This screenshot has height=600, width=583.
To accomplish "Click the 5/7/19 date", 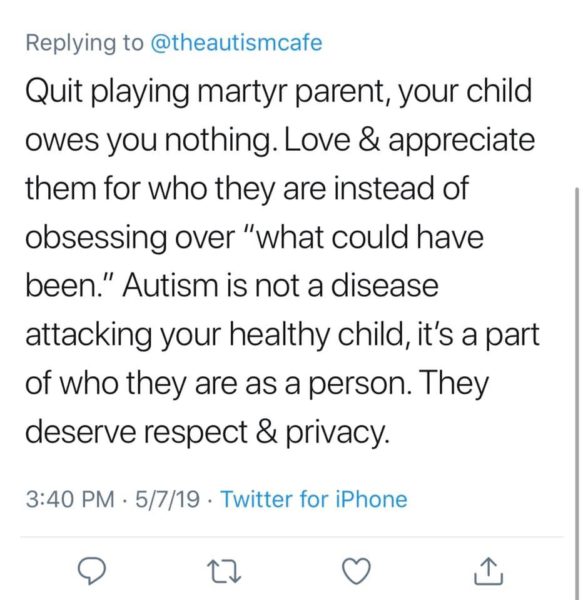I will point(167,499).
